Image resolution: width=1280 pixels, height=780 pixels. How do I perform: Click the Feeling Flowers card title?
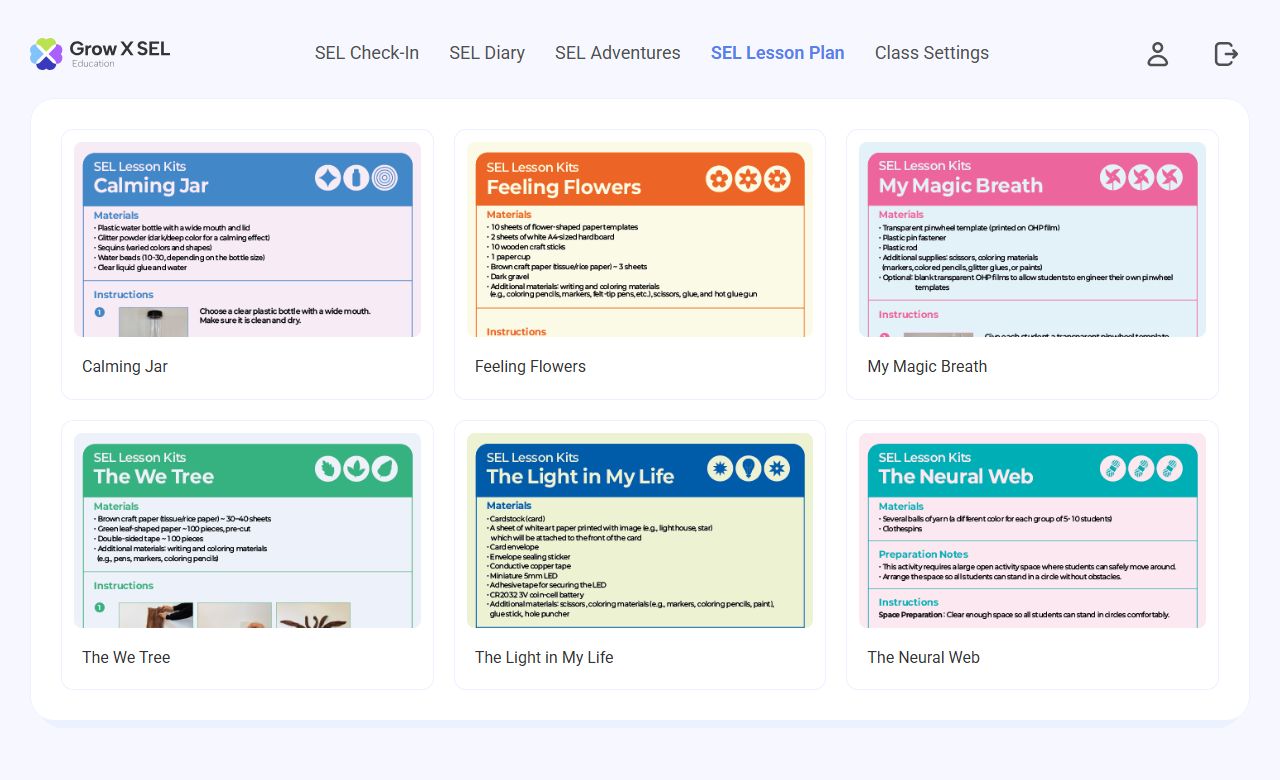point(530,367)
